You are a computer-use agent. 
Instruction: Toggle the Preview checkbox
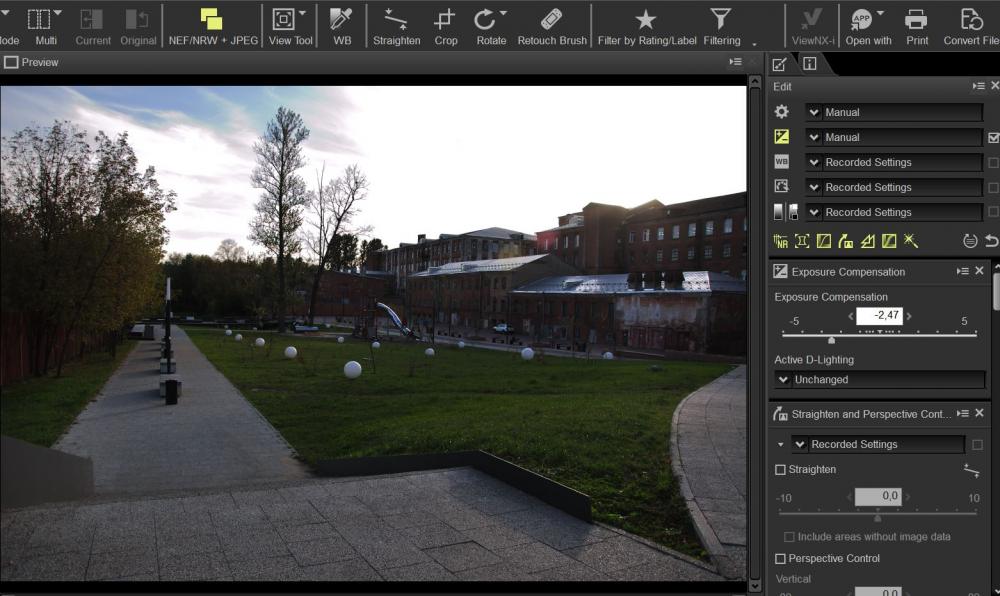click(x=11, y=62)
